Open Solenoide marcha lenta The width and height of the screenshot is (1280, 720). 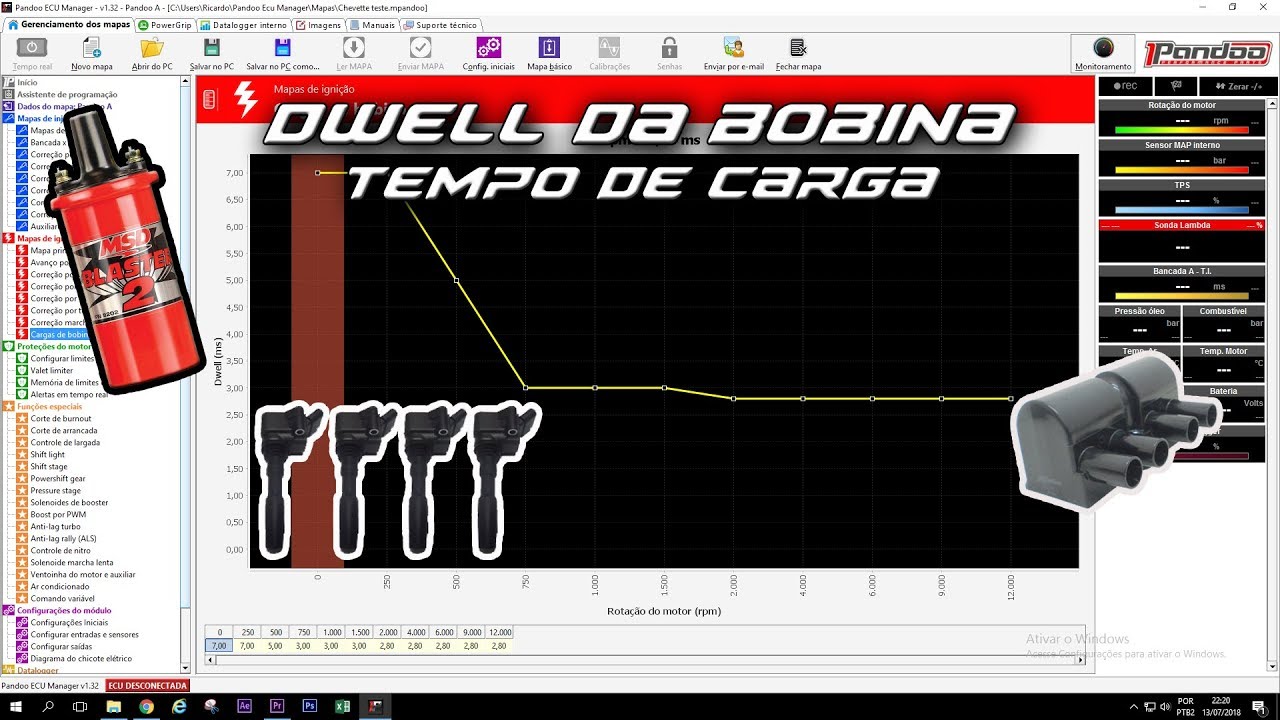[73, 562]
